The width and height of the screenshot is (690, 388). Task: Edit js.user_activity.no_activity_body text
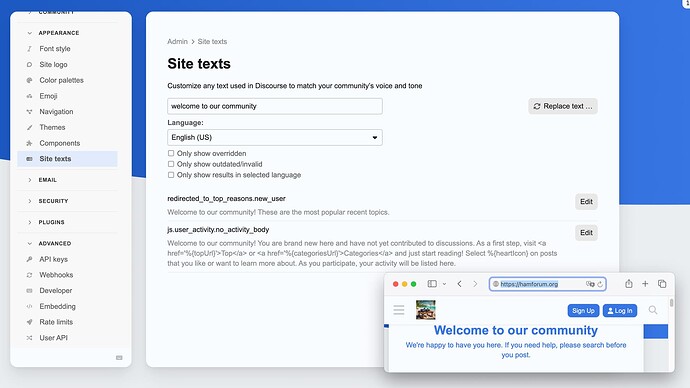coord(586,233)
